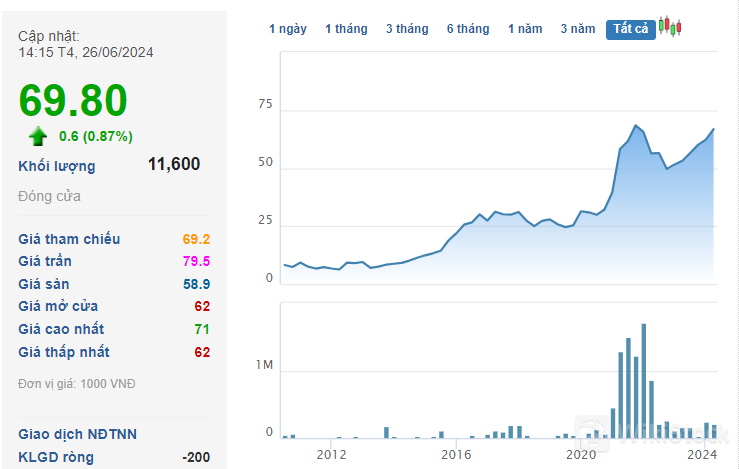739x469 pixels.
Task: Click the "Giá tham chiếu" label
Action: [69, 239]
